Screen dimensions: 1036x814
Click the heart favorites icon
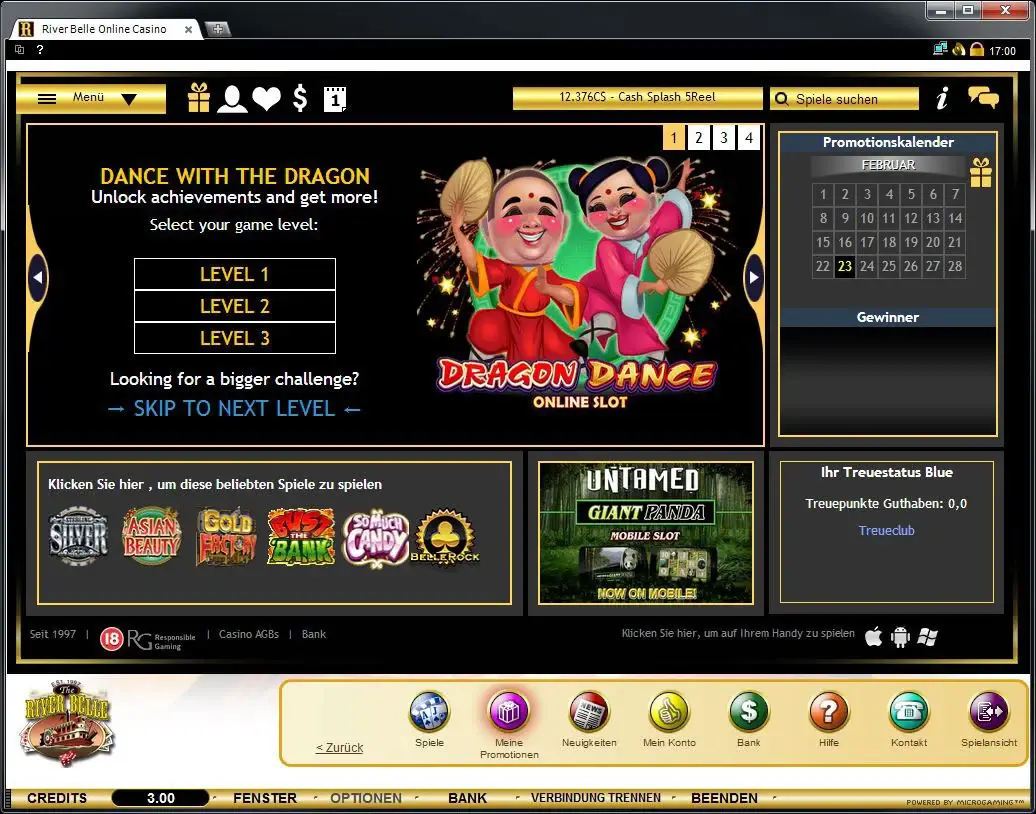pyautogui.click(x=266, y=98)
